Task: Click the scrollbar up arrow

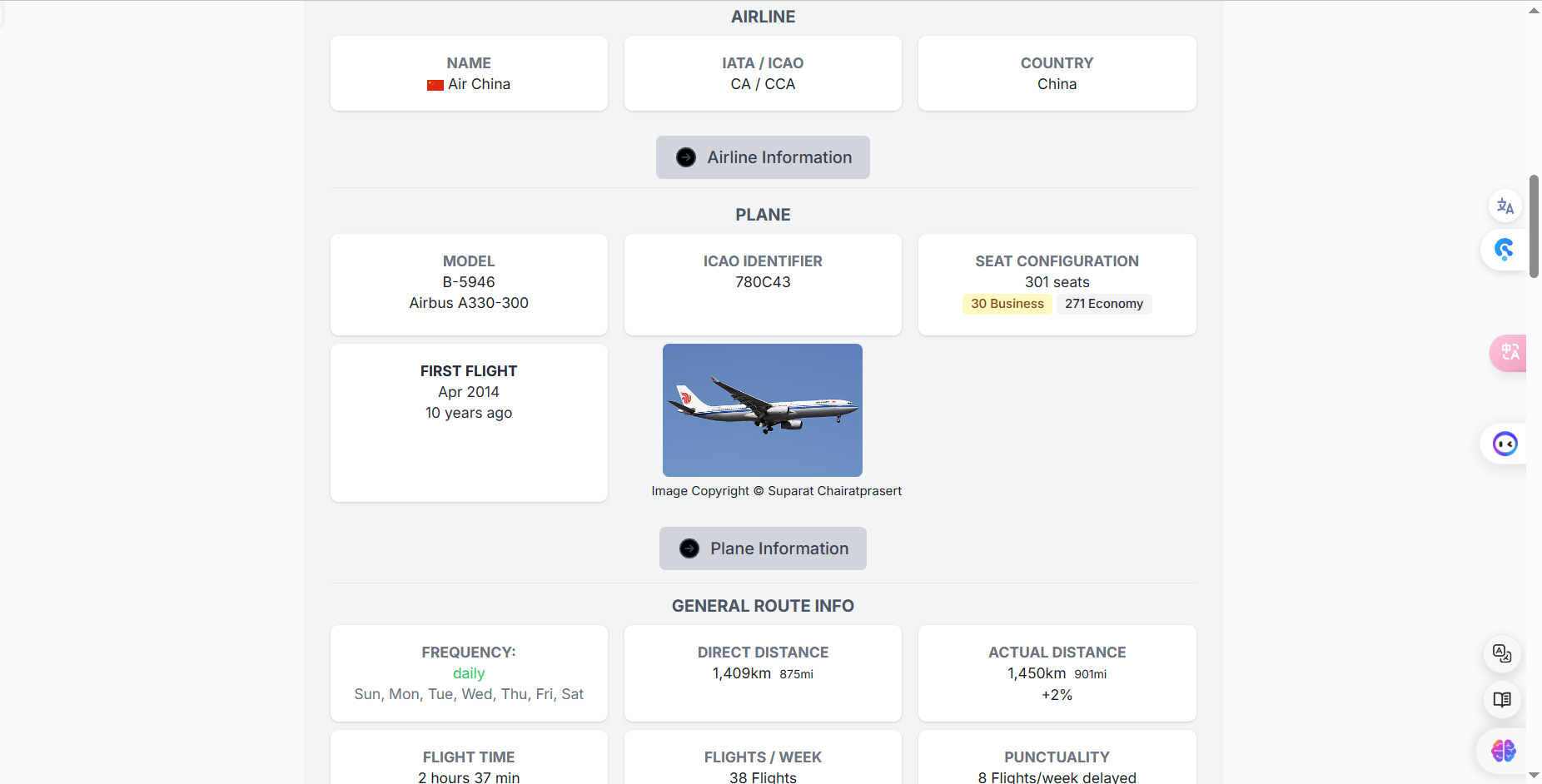Action: coord(1534,11)
